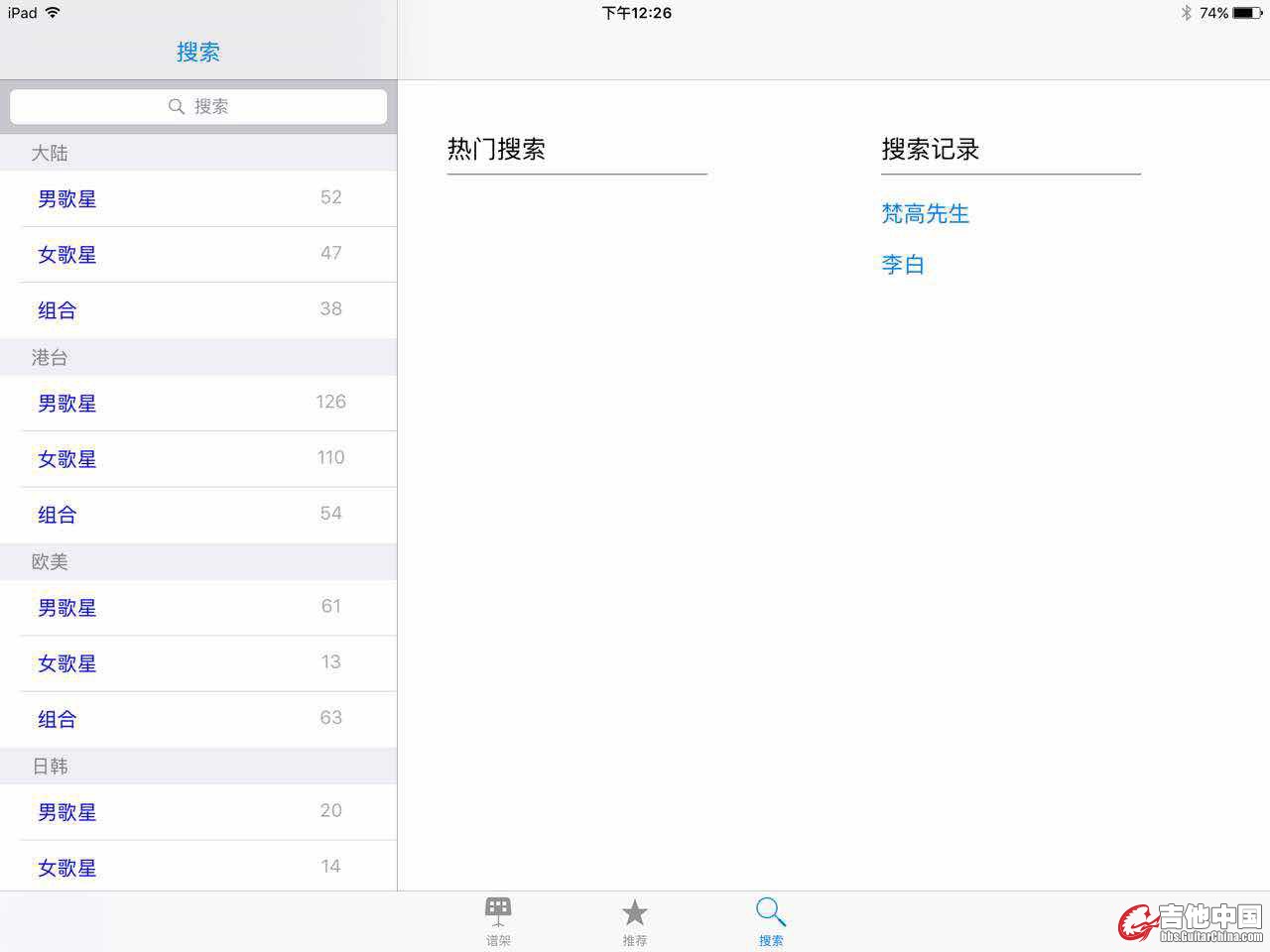Select 女歌星 under 大陆 section
Viewport: 1270px width, 952px height.
click(67, 254)
